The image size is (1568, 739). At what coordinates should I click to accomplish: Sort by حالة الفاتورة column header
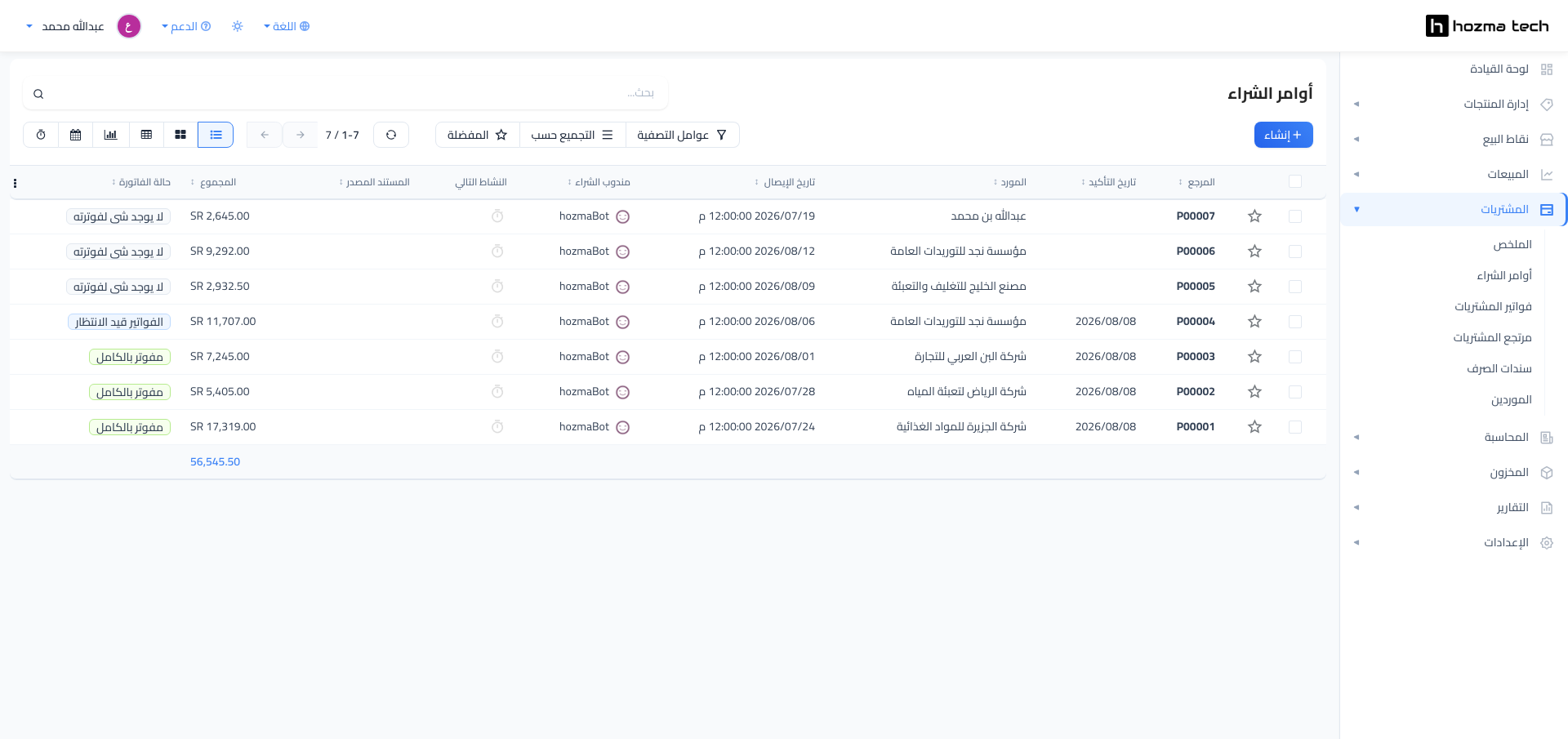[141, 182]
